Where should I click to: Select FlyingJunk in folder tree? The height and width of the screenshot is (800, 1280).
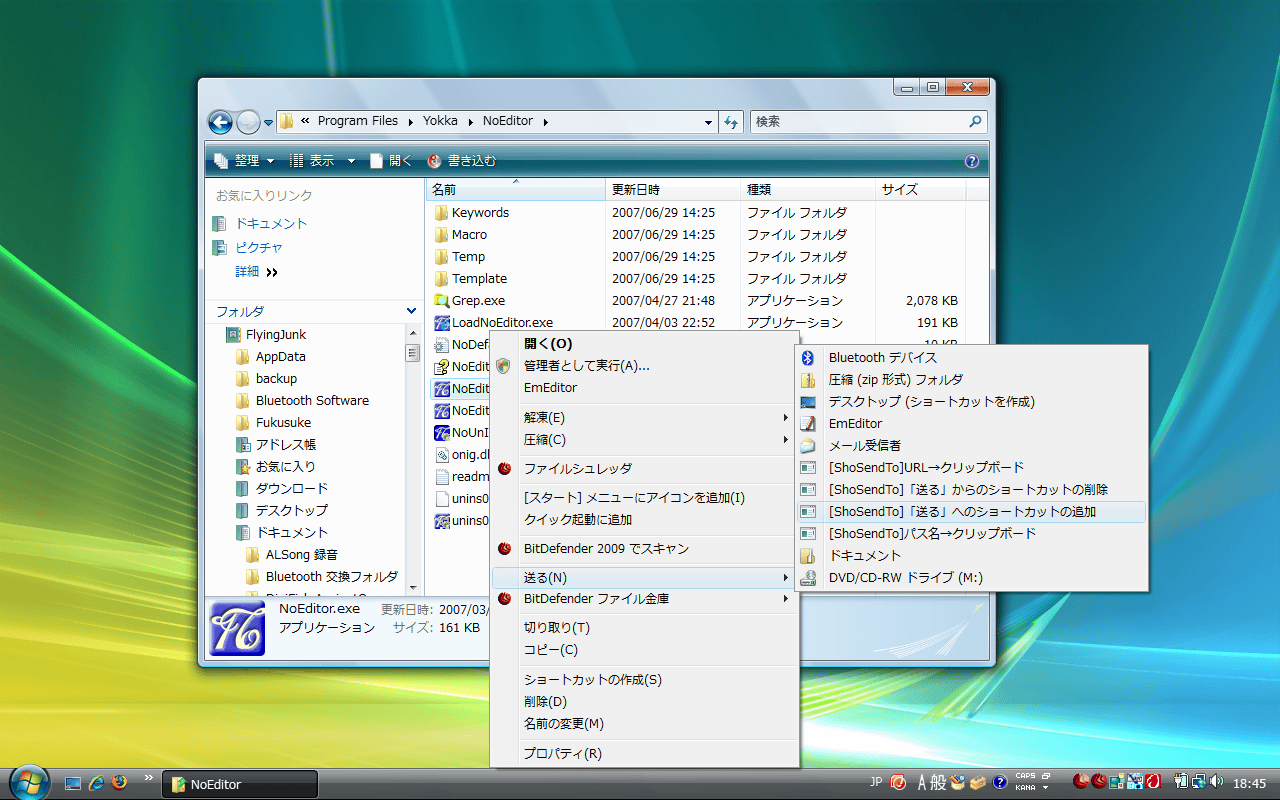coord(276,335)
